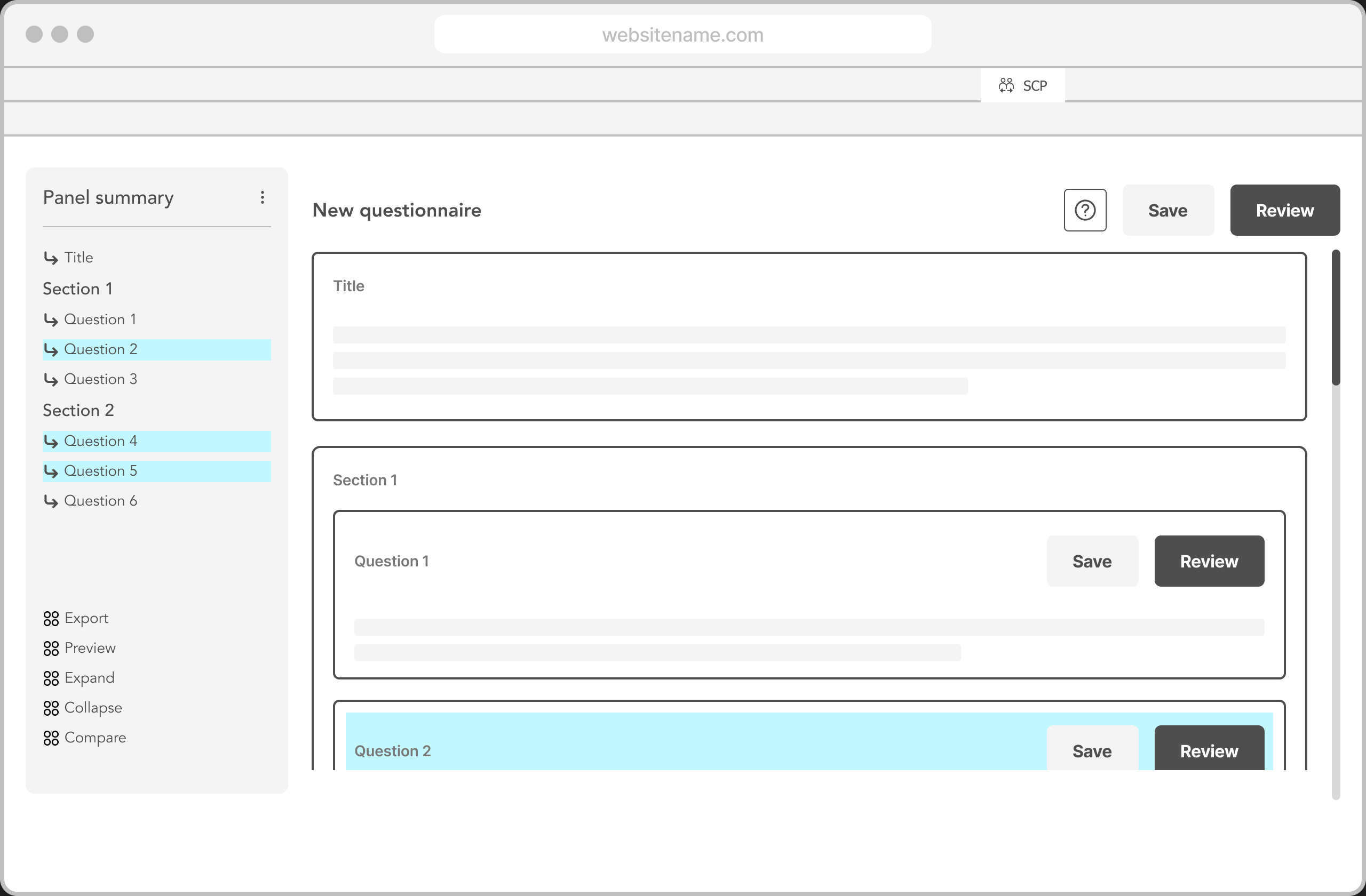The width and height of the screenshot is (1366, 896).
Task: Click the Expand grid icon
Action: coord(51,678)
